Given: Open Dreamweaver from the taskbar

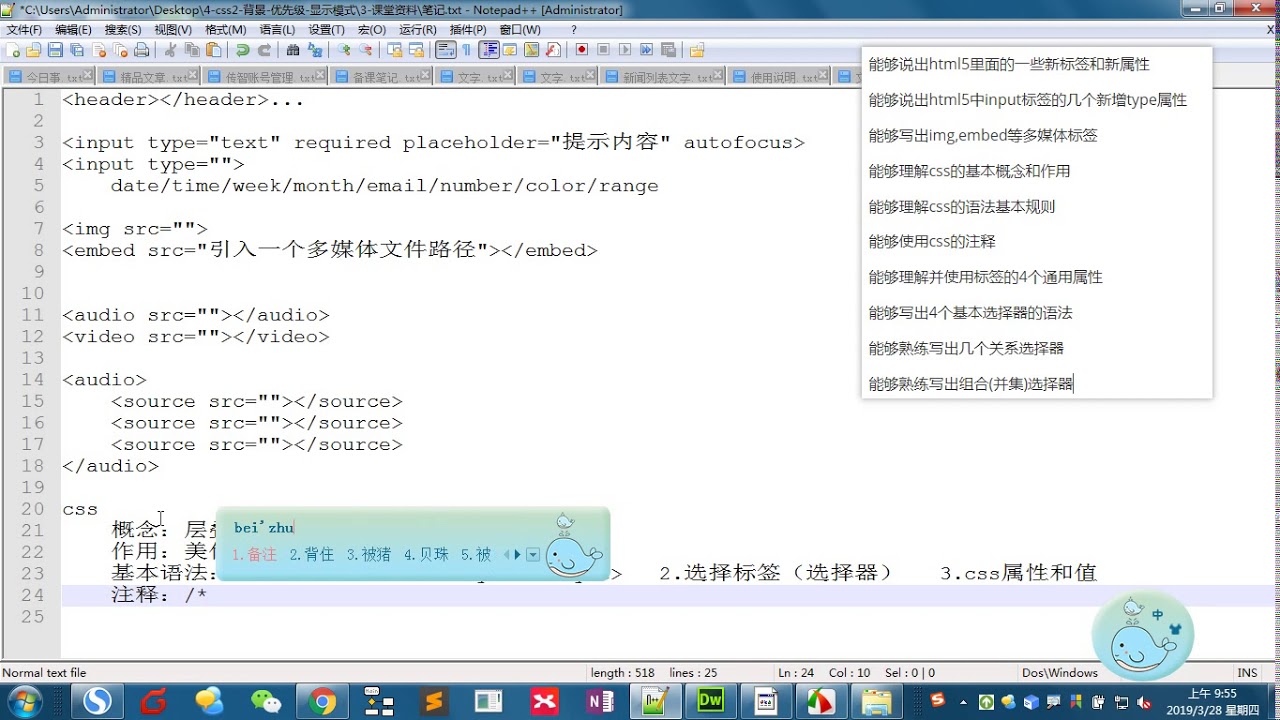Looking at the screenshot, I should coord(711,702).
